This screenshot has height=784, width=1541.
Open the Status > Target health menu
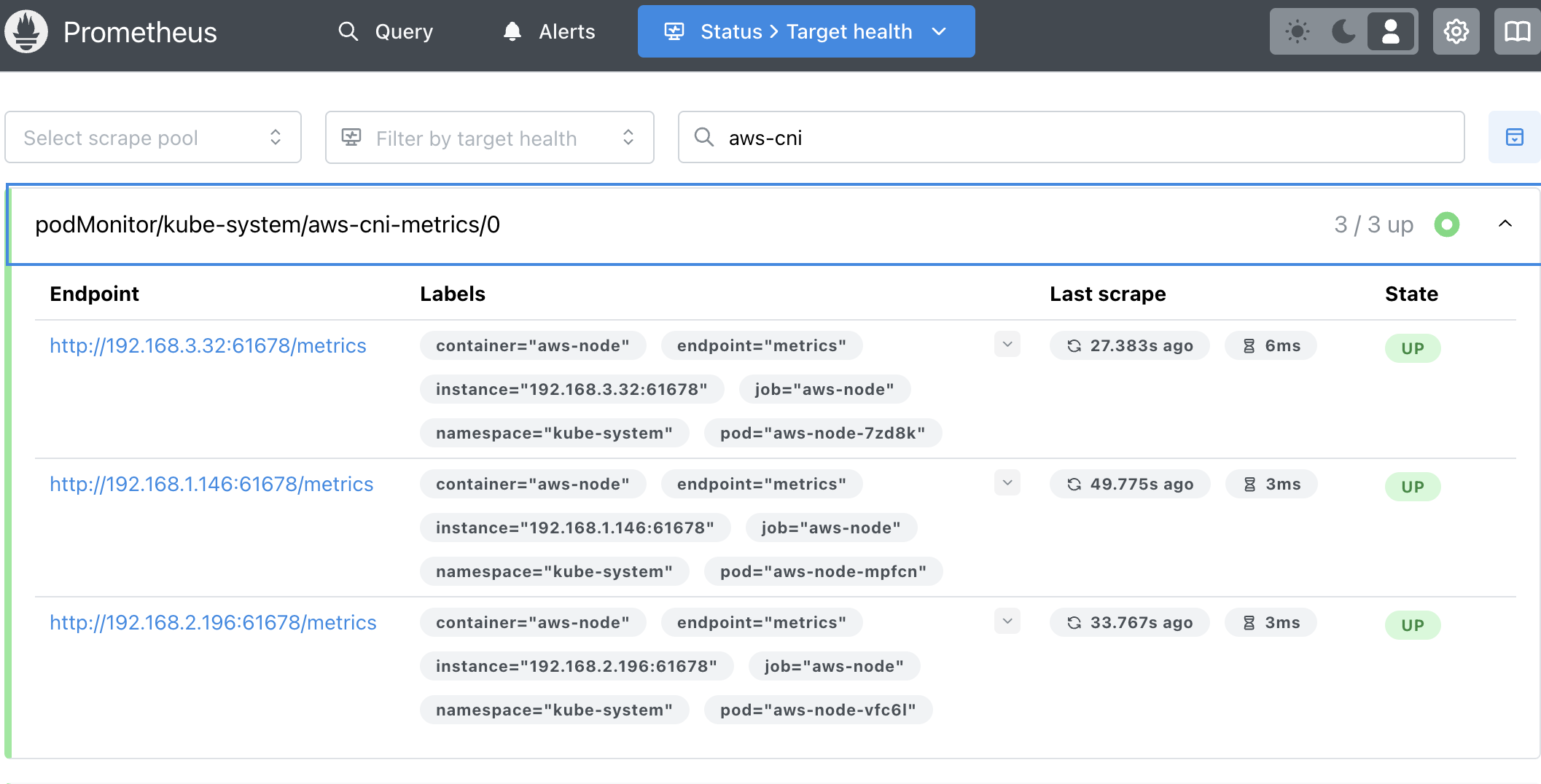pos(806,31)
